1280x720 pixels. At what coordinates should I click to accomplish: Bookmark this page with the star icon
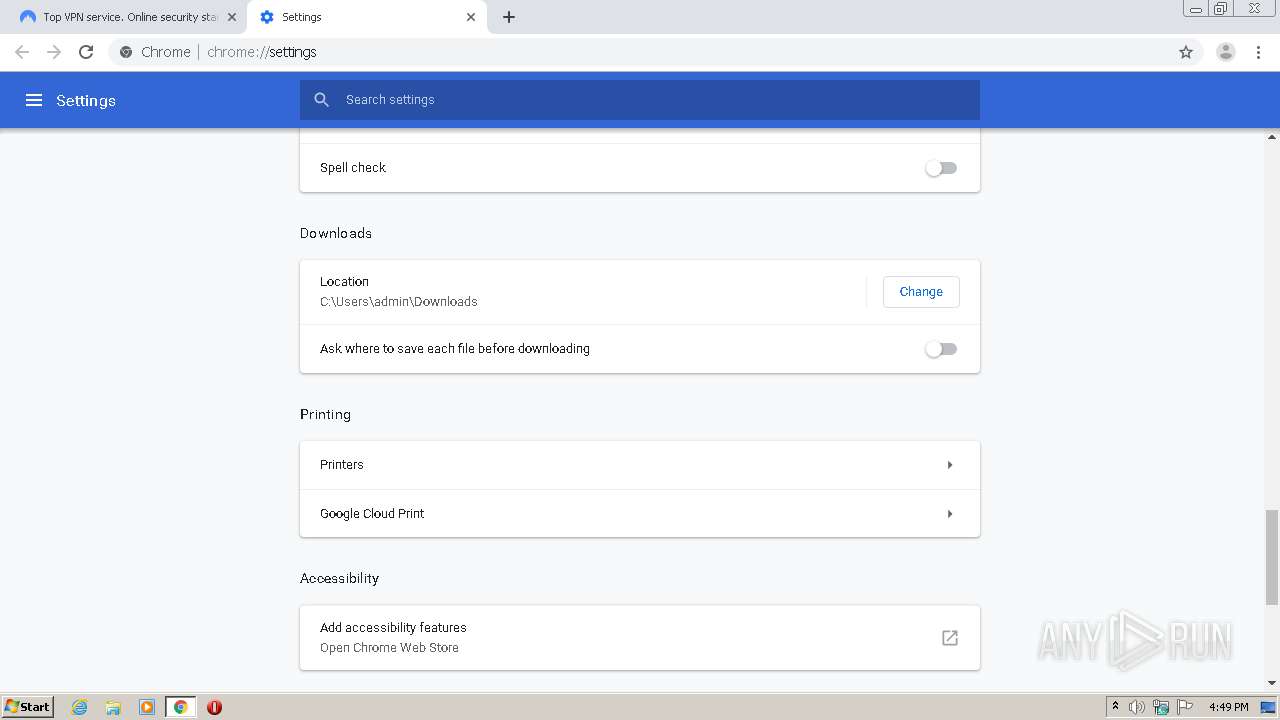1186,52
